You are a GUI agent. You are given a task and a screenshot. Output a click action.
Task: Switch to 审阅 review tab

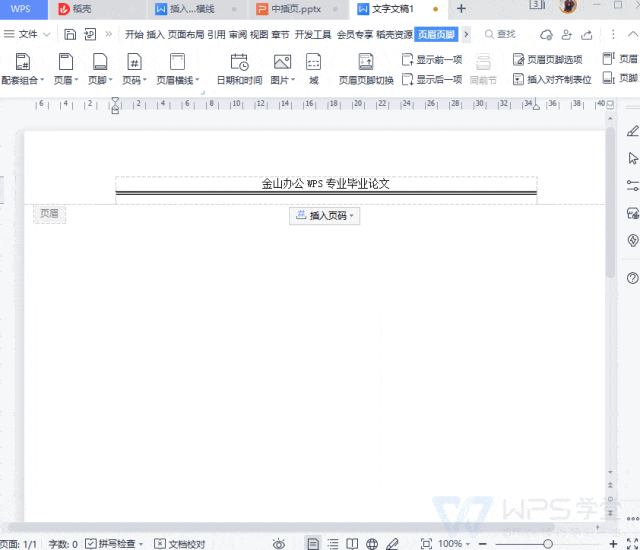tap(238, 34)
